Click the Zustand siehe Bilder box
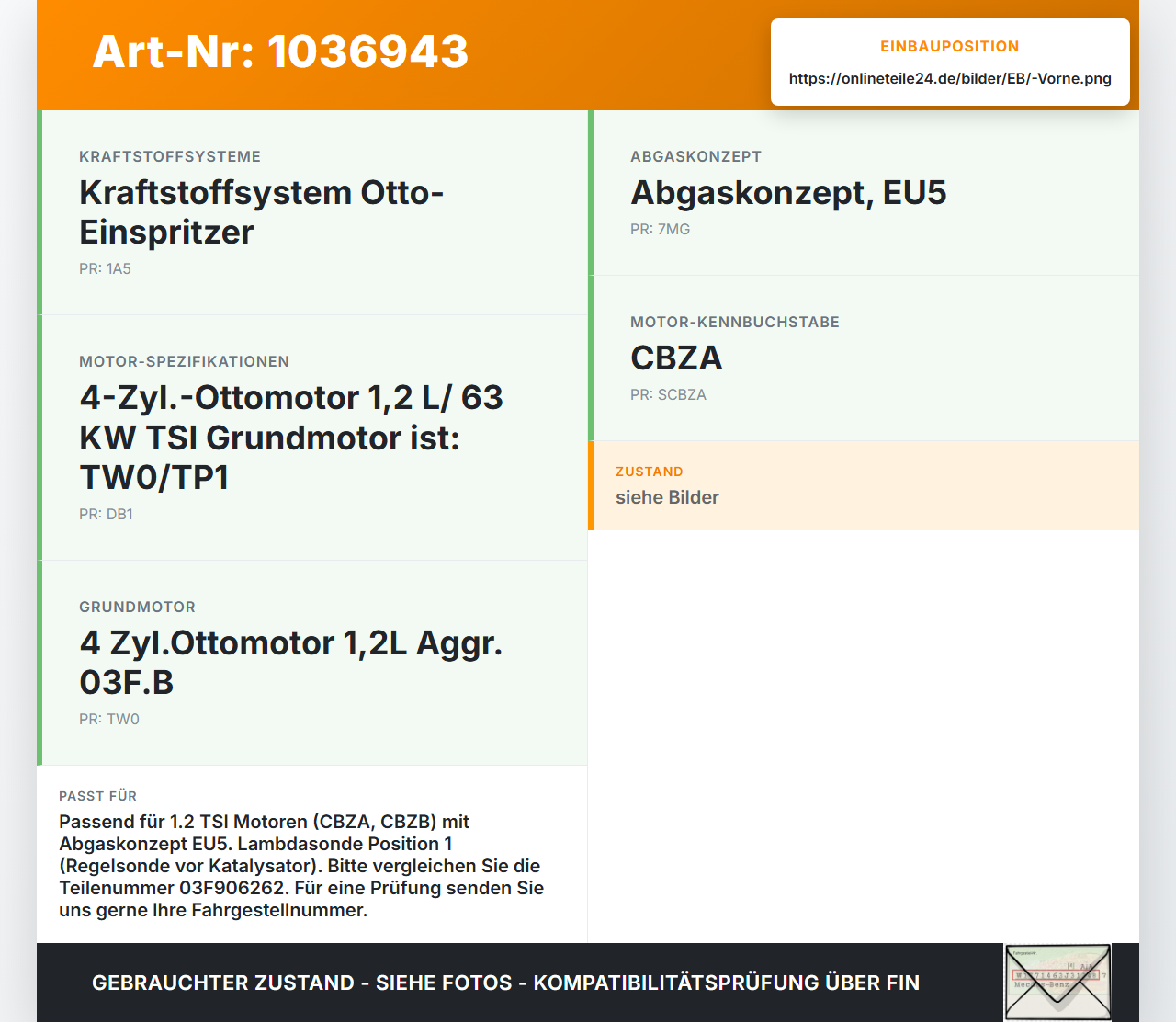The image size is (1176, 1023). [x=864, y=485]
